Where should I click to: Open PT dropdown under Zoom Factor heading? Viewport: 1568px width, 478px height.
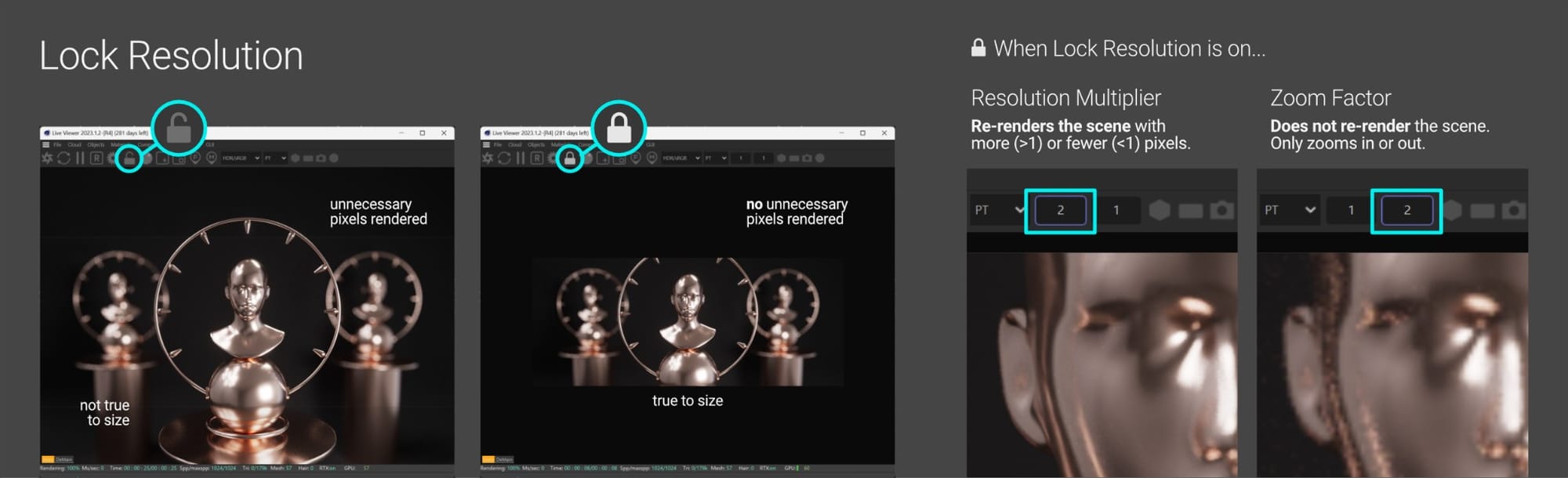point(1290,210)
